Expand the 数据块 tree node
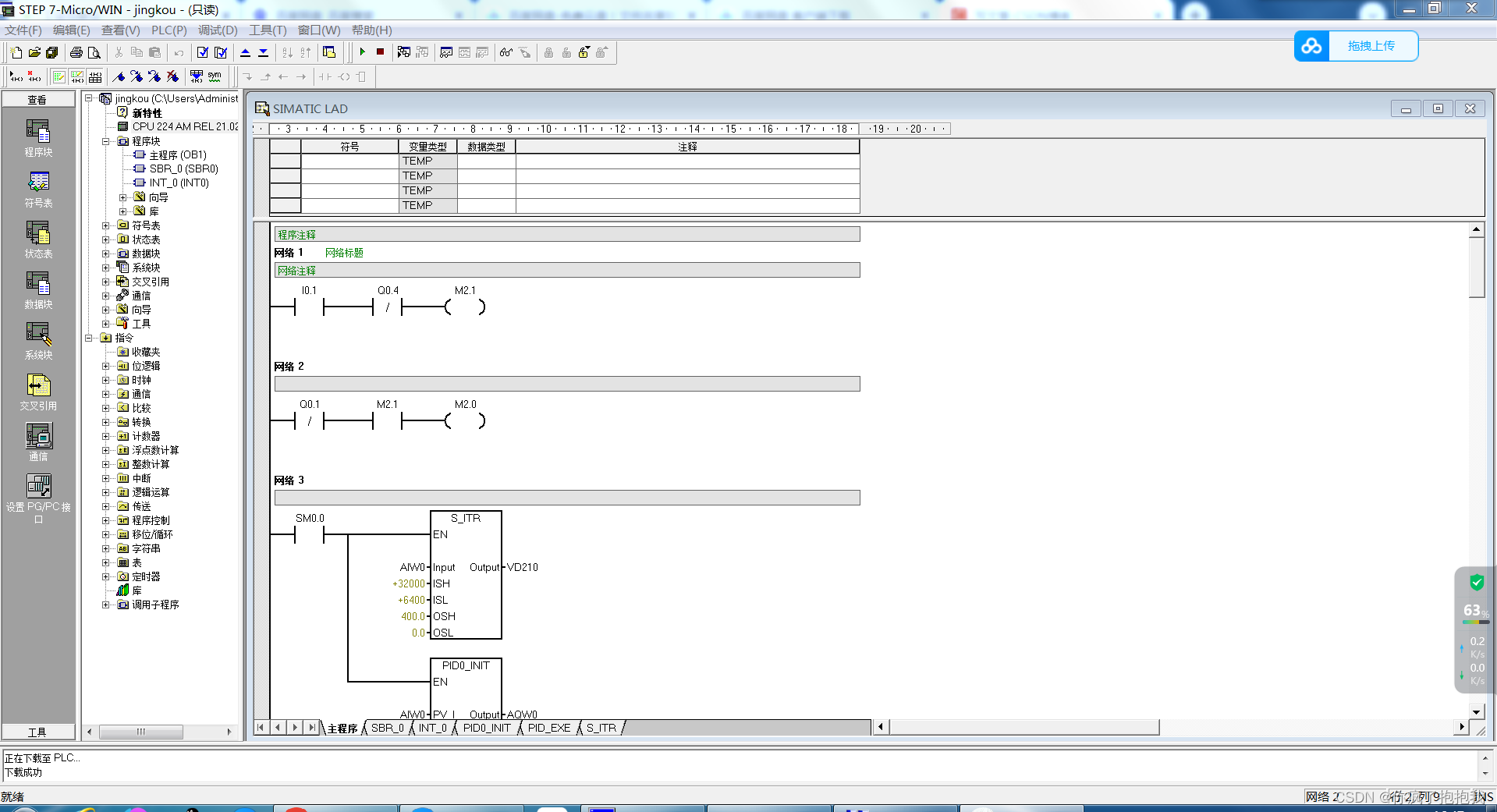The height and width of the screenshot is (812, 1497). pos(106,254)
